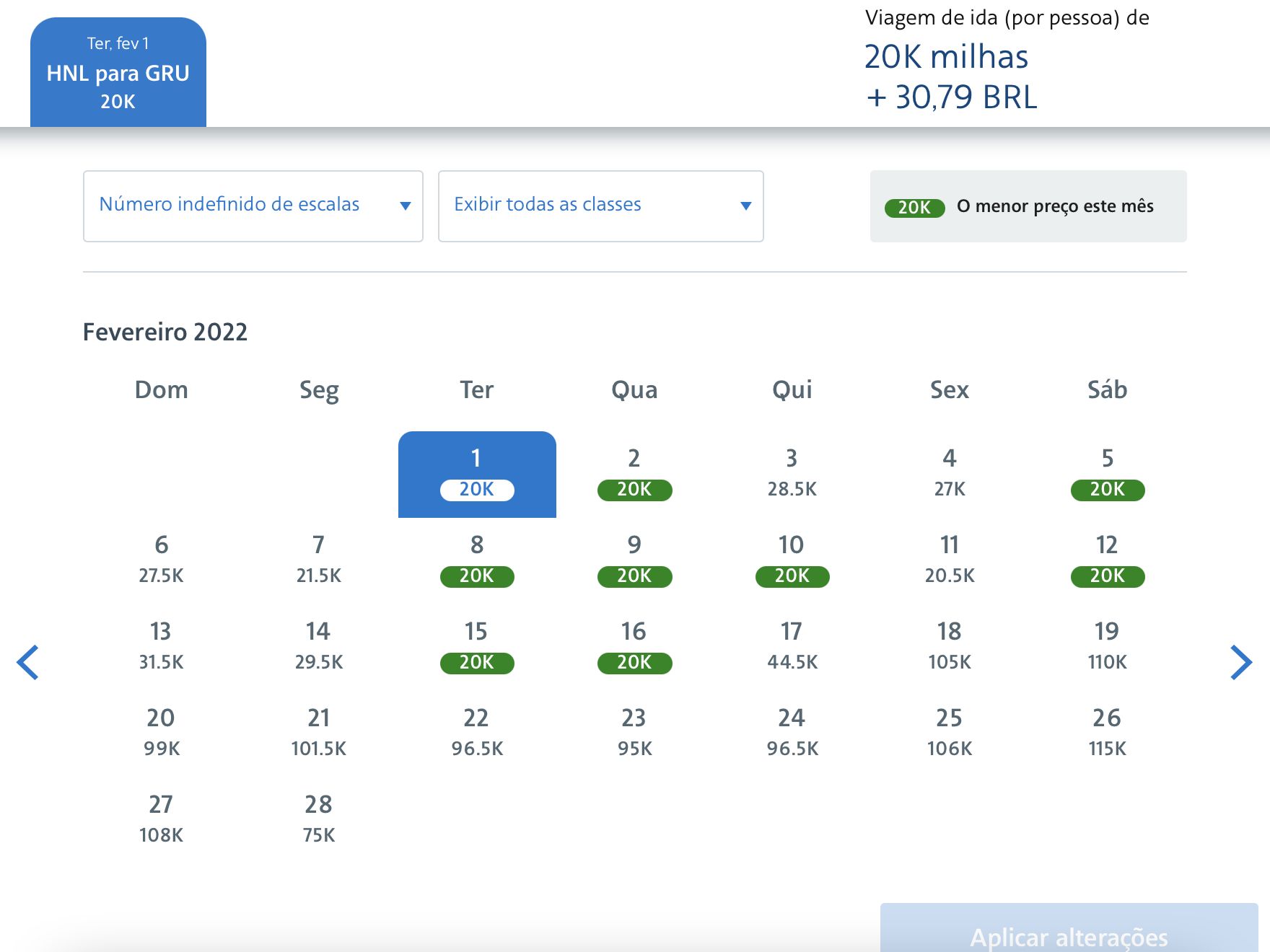
Task: Select February 22 priced 96.5K
Action: 477,734
